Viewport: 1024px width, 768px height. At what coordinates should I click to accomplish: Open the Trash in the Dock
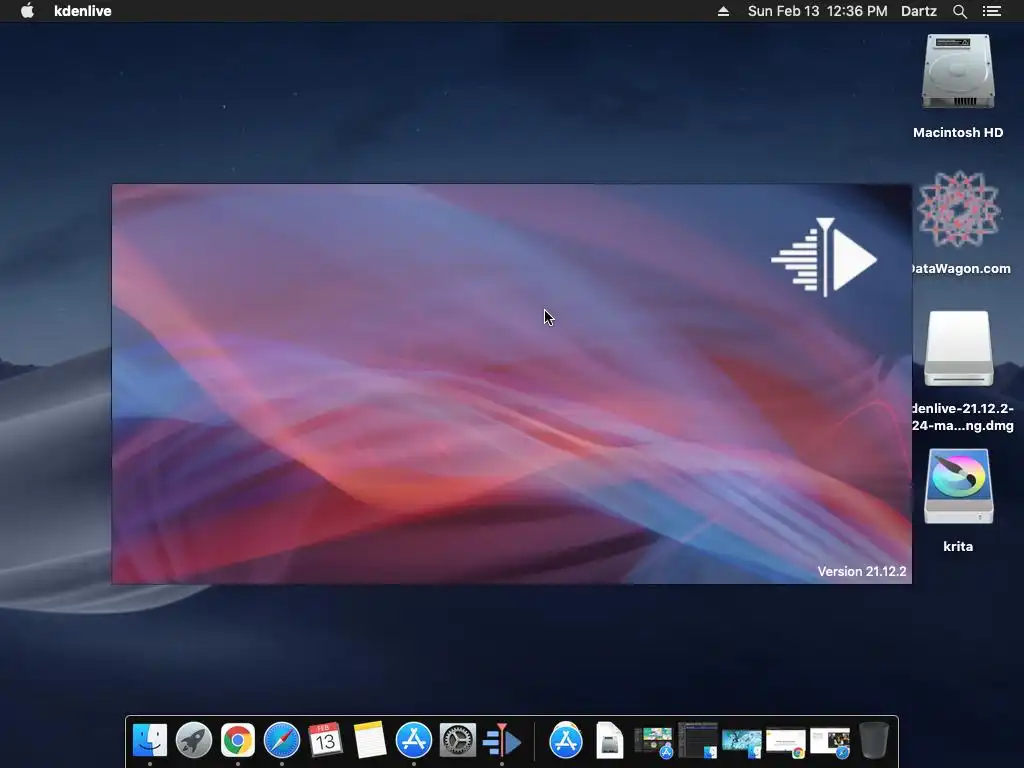pos(874,740)
